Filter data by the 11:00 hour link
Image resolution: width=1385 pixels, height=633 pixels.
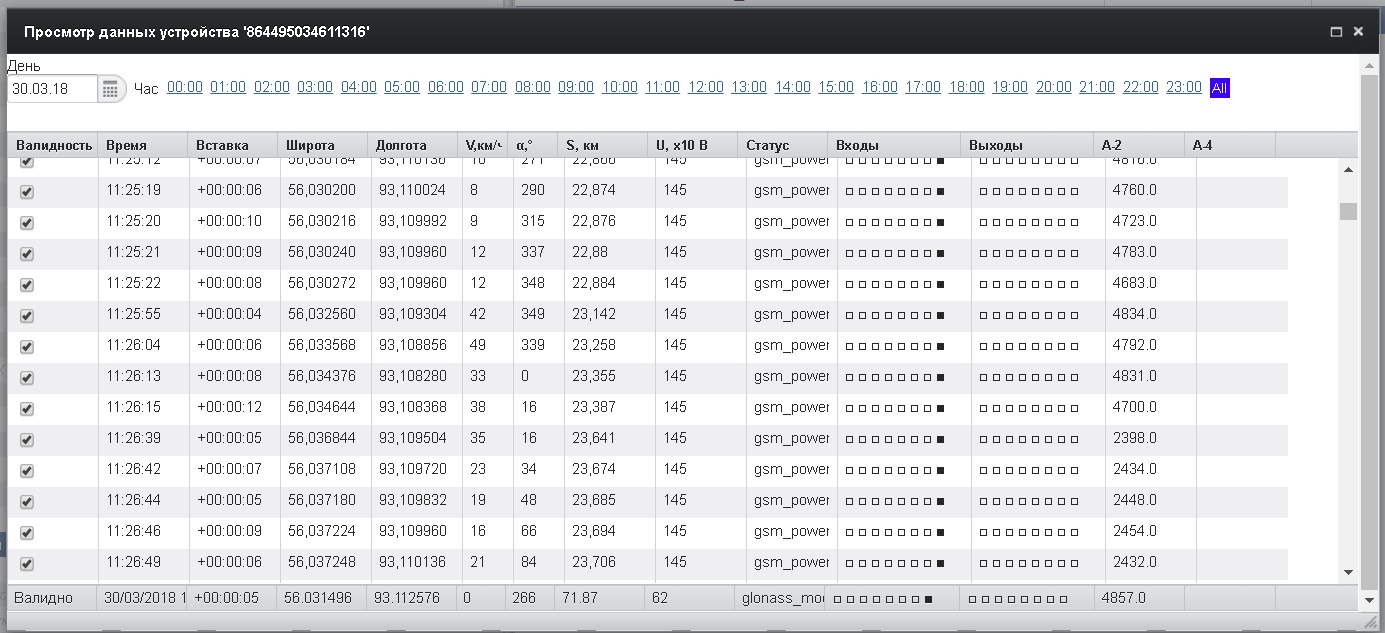[662, 88]
